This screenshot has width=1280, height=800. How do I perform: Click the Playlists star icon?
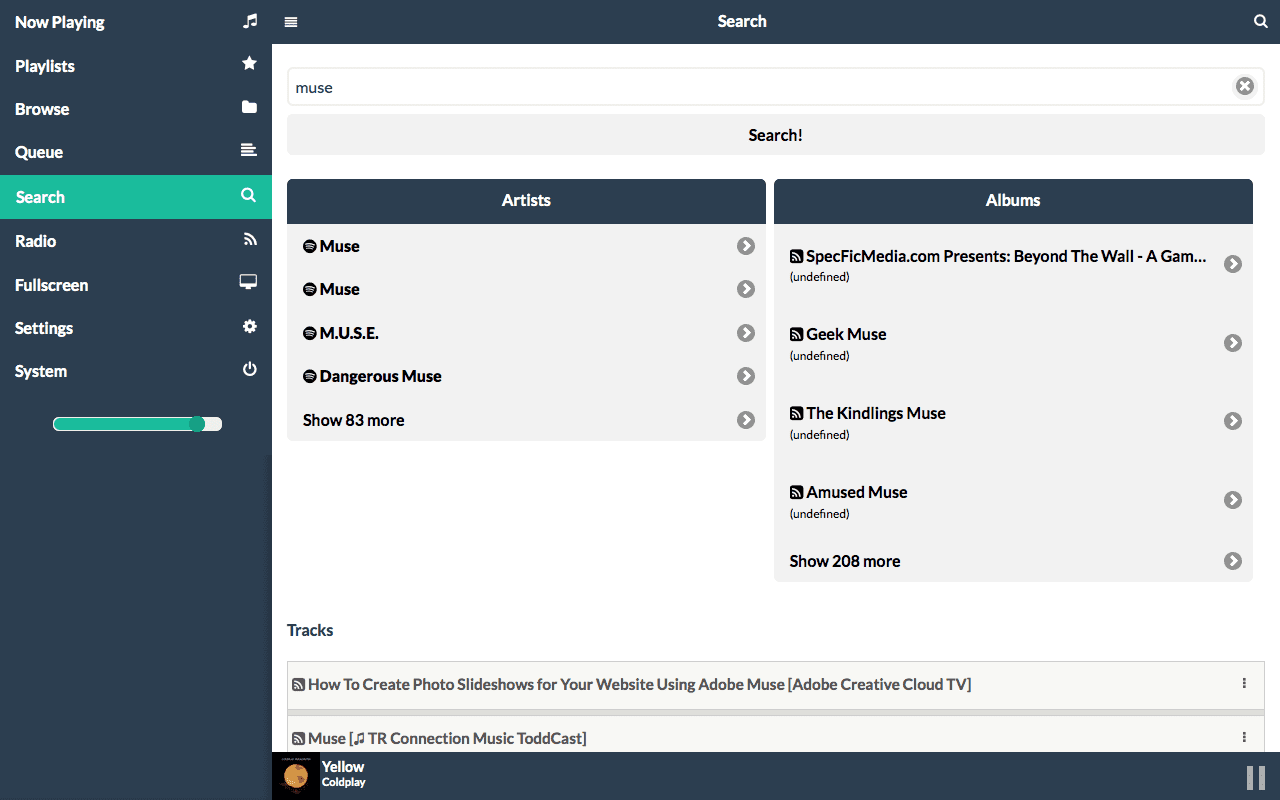[x=250, y=64]
